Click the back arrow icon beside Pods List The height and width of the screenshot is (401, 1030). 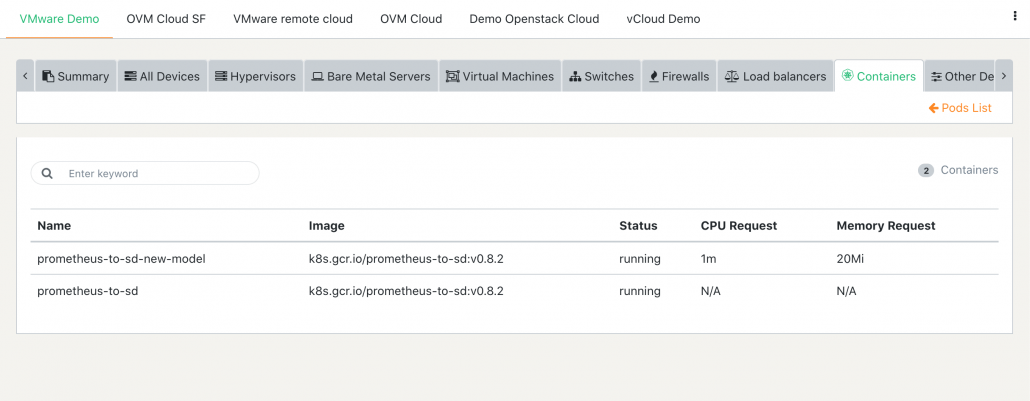[x=933, y=108]
